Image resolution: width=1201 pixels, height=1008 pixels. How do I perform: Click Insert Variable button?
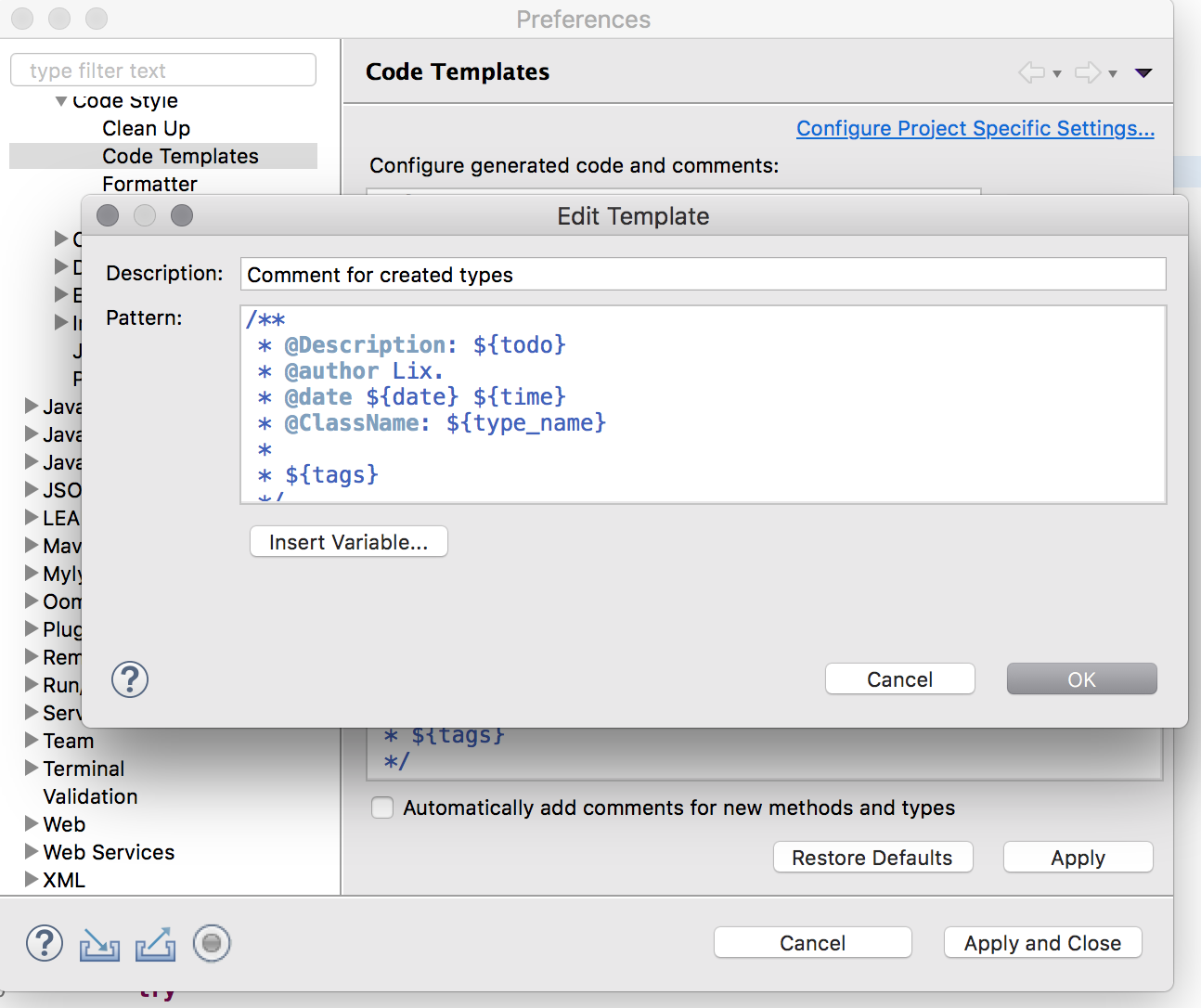click(349, 542)
